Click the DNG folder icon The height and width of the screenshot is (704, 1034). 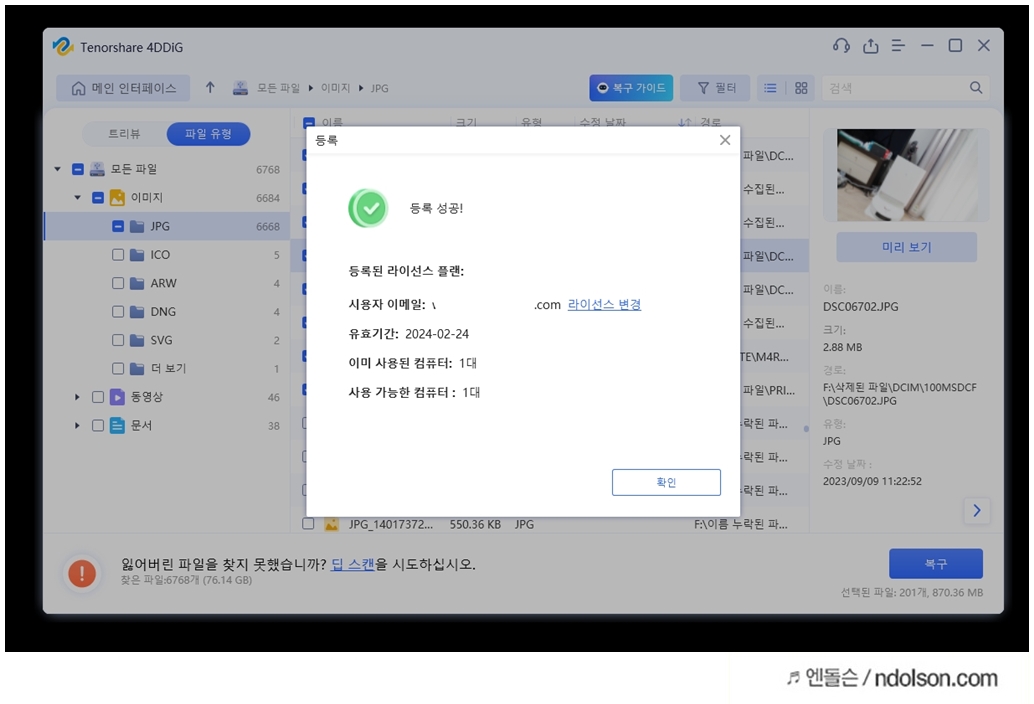[137, 311]
